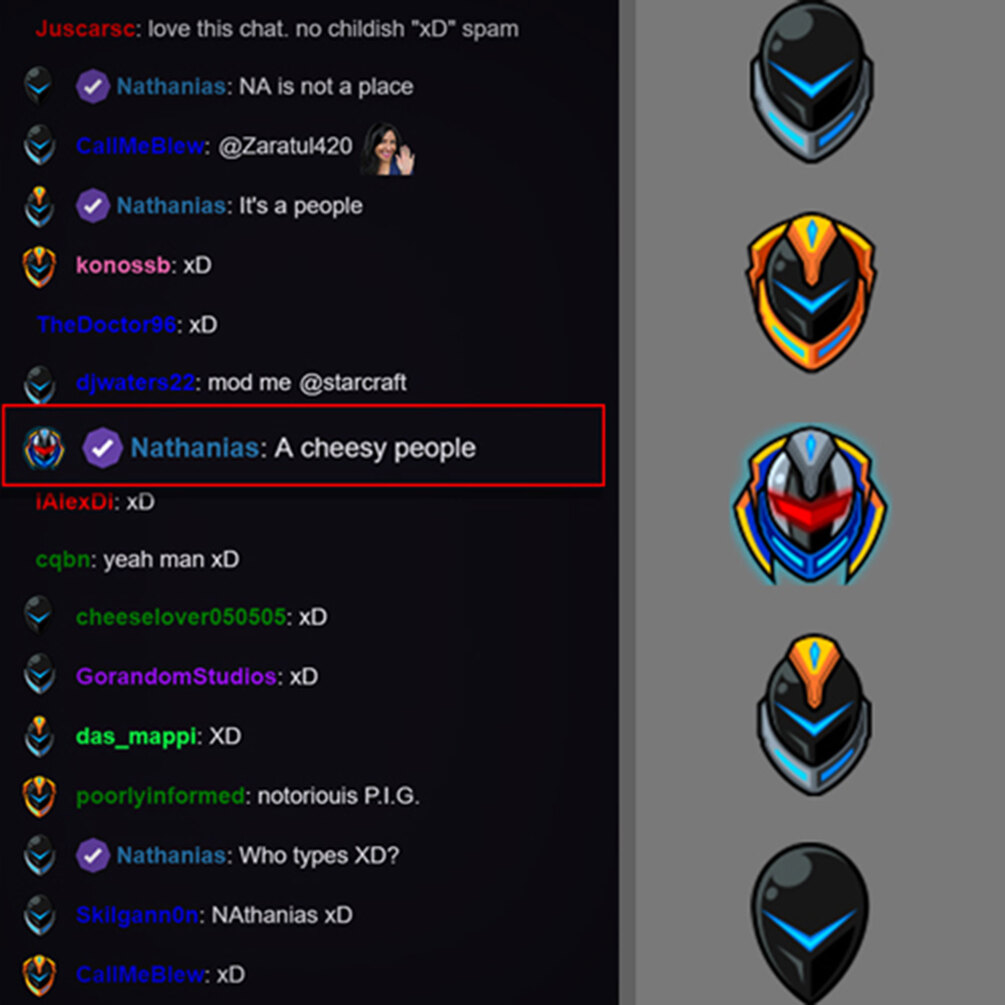Select the glowing red-visor blue helmet badge
1005x1005 pixels.
coord(811,505)
